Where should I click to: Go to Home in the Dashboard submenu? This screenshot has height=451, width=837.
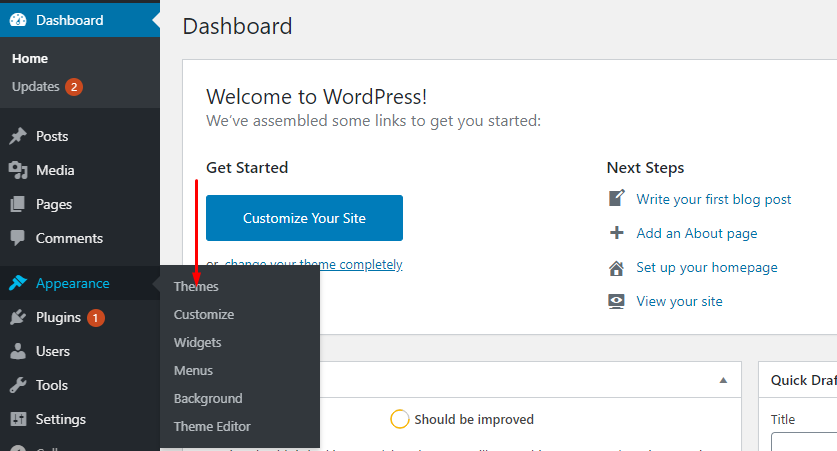(30, 59)
